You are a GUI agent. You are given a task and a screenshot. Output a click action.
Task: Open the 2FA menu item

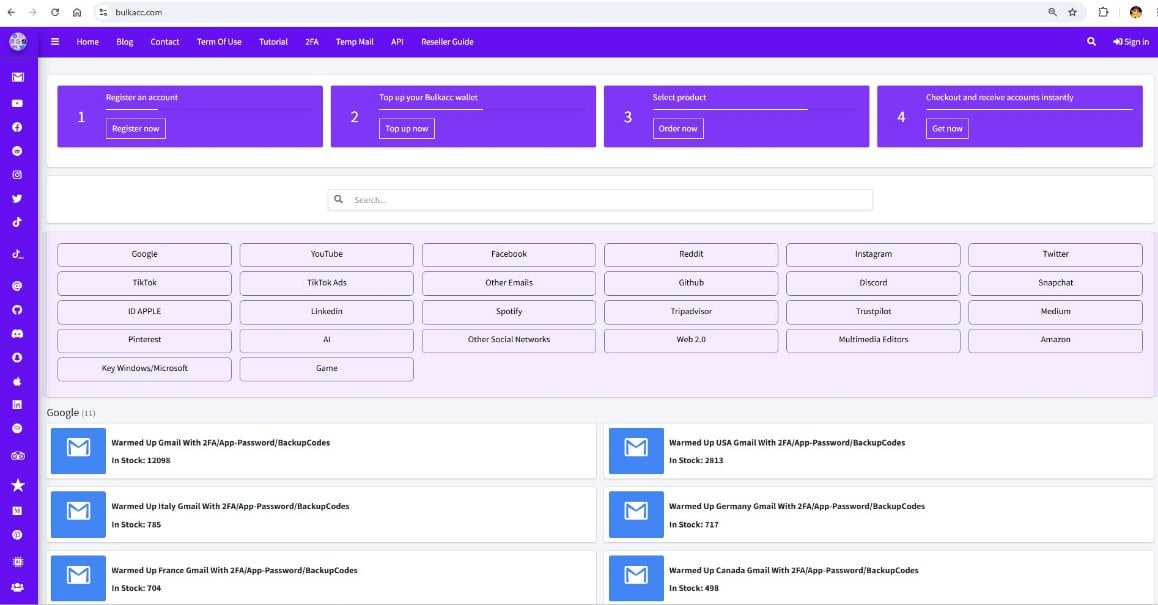pos(312,42)
